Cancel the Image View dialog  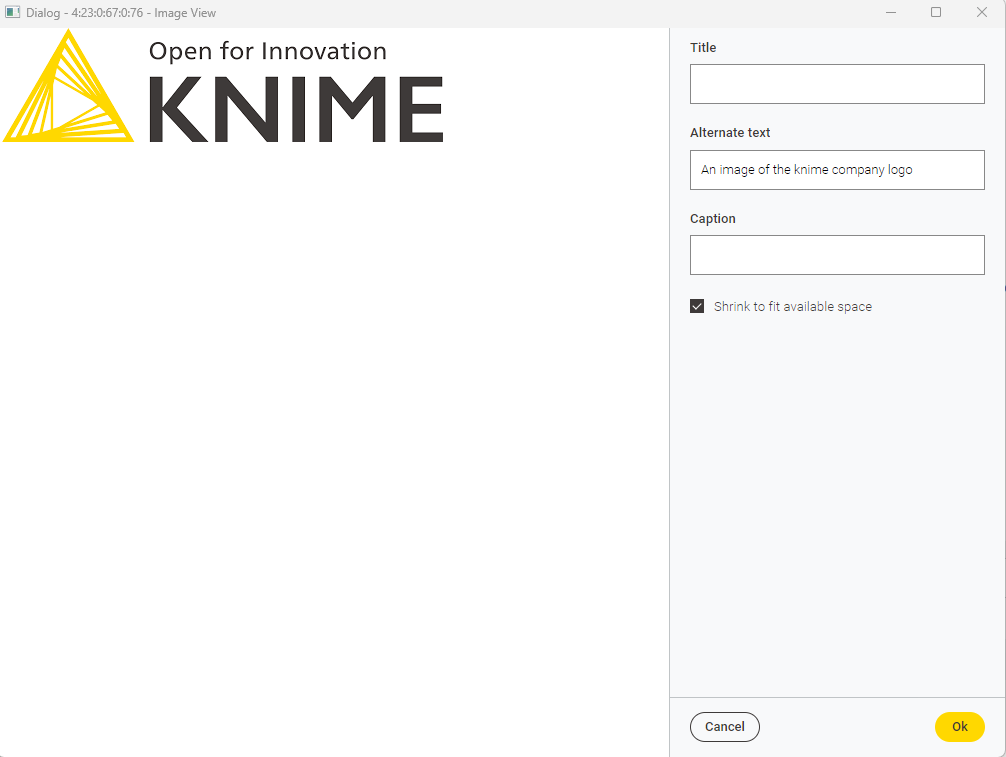point(725,727)
